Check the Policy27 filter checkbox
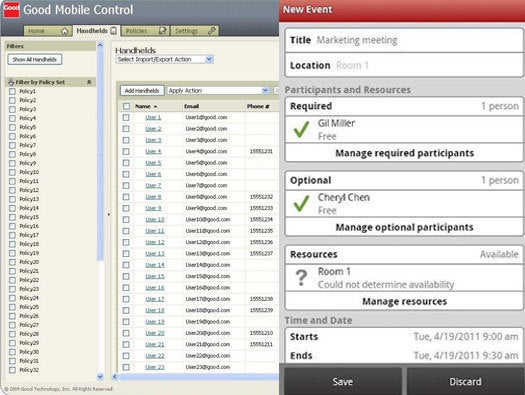 click(12, 325)
